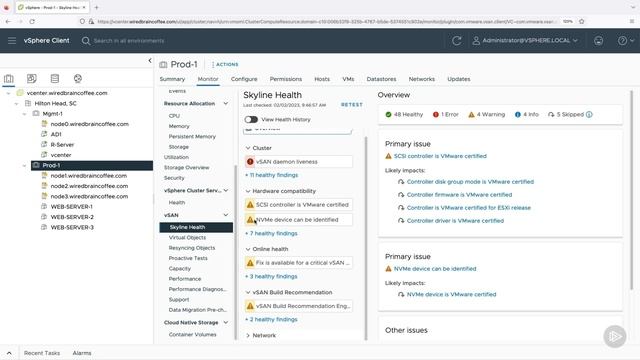Click the monitor menu vertical scrollbar
The image size is (640, 360).
click(235, 252)
